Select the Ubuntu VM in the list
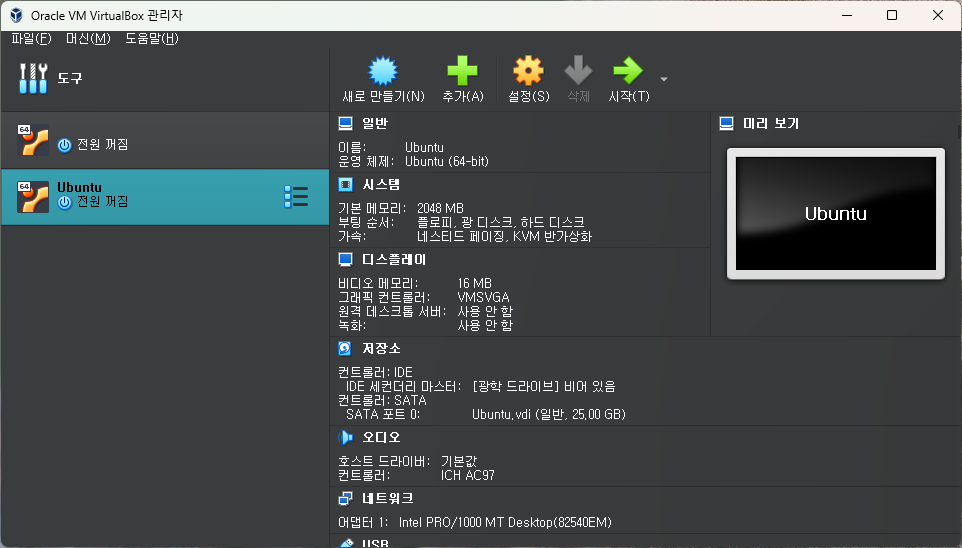 (165, 197)
